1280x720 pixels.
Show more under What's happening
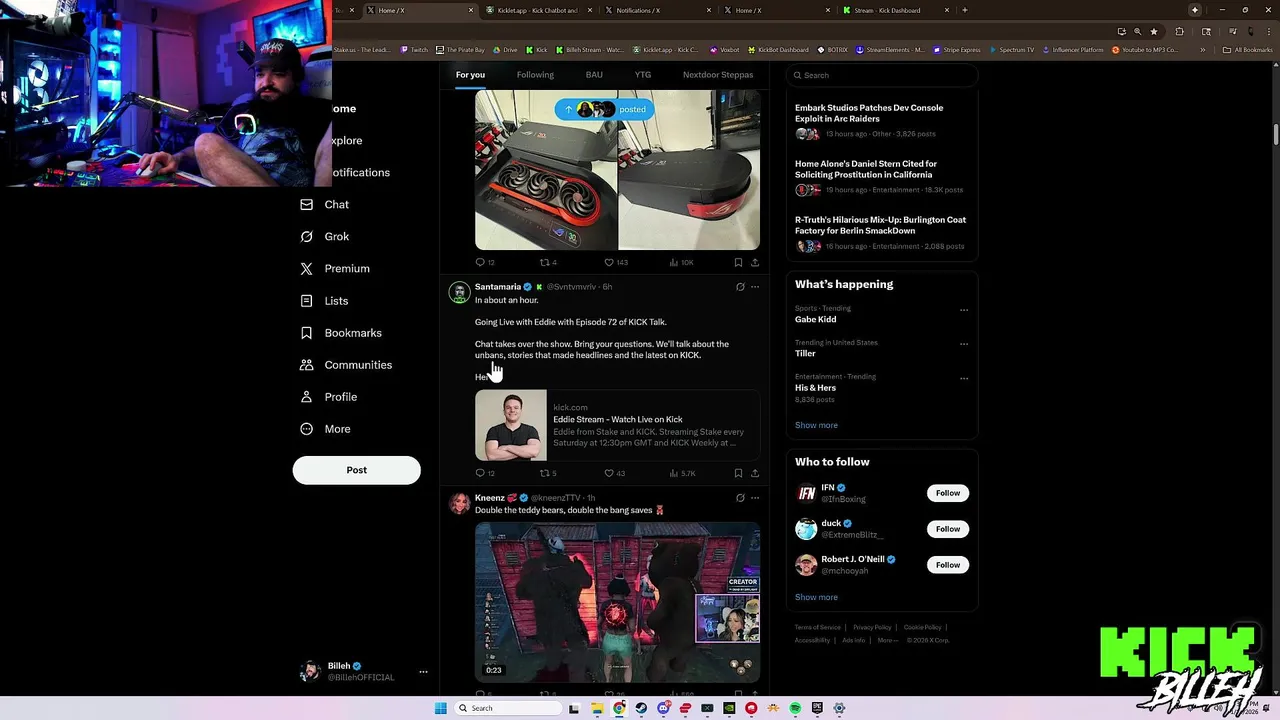click(x=816, y=425)
